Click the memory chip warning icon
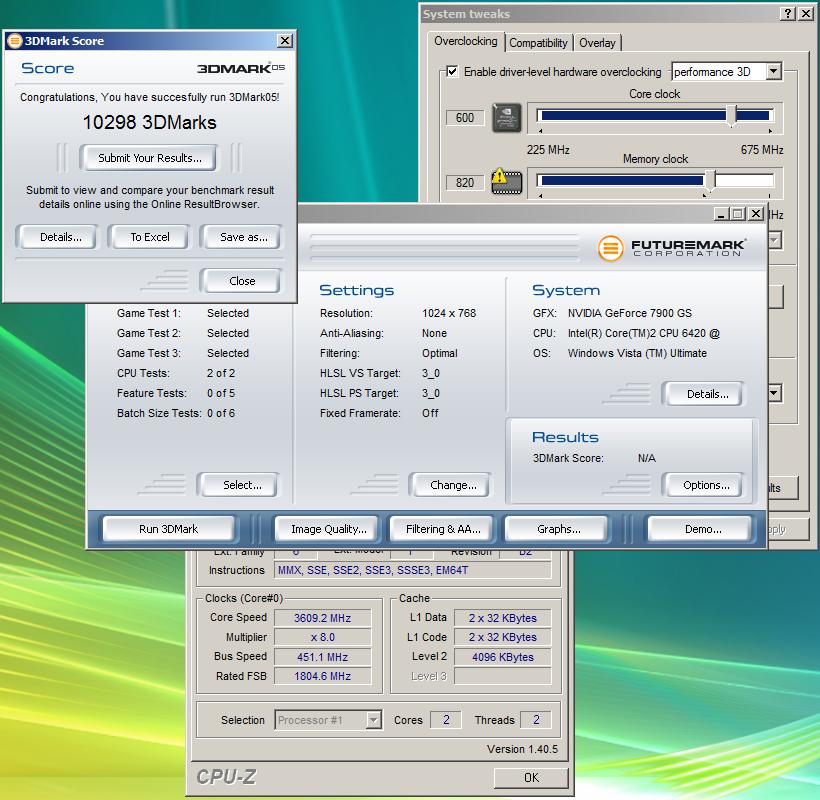This screenshot has width=820, height=800. tap(507, 182)
